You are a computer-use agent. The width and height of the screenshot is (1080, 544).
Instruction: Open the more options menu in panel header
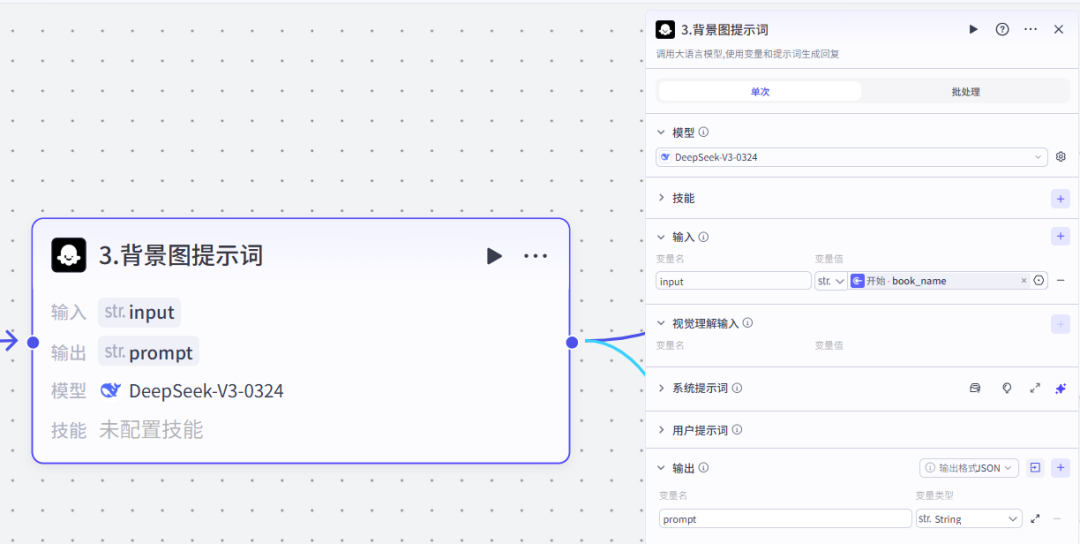click(x=1030, y=29)
